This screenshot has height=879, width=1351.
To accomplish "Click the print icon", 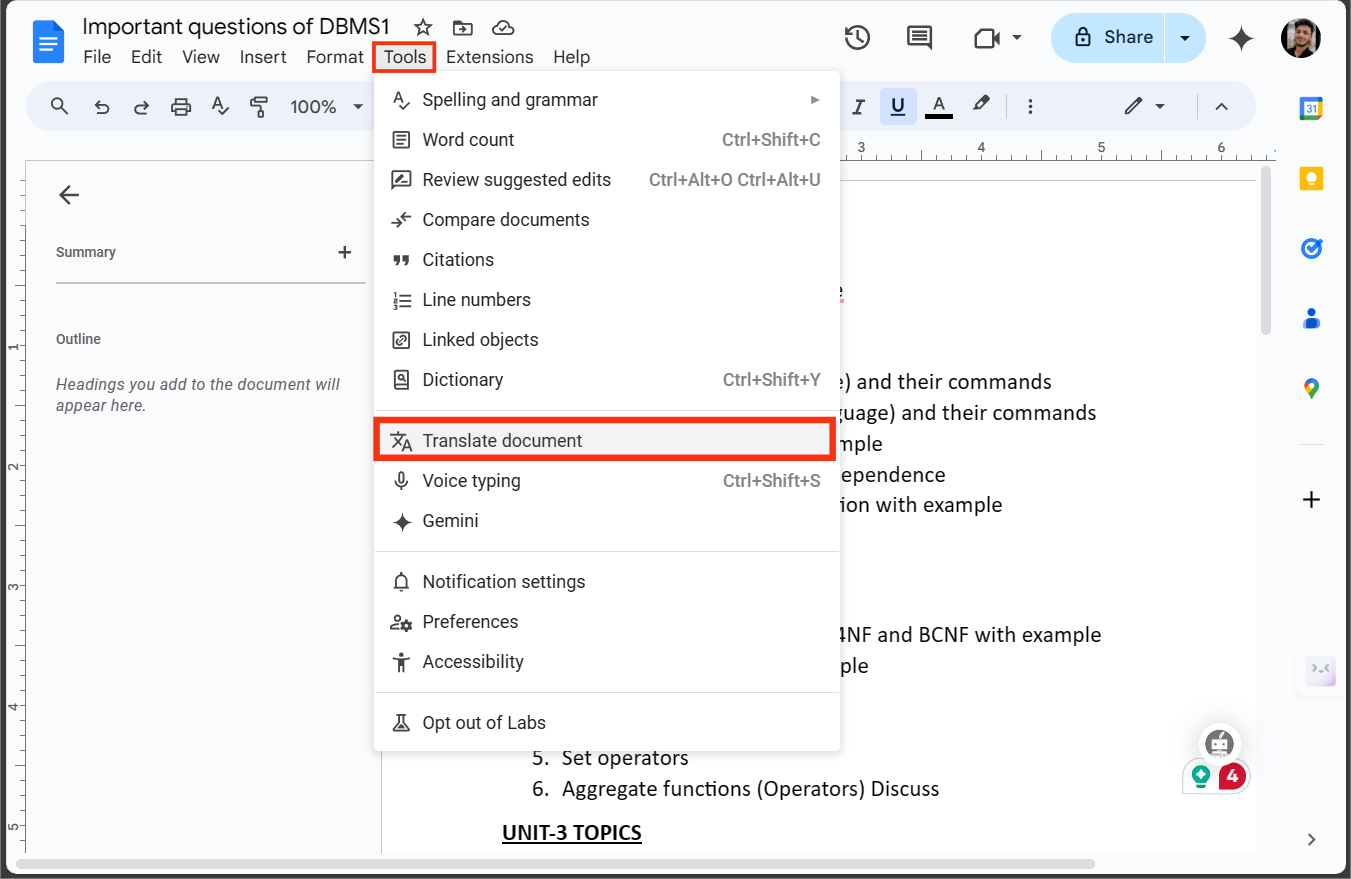I will pos(181,106).
